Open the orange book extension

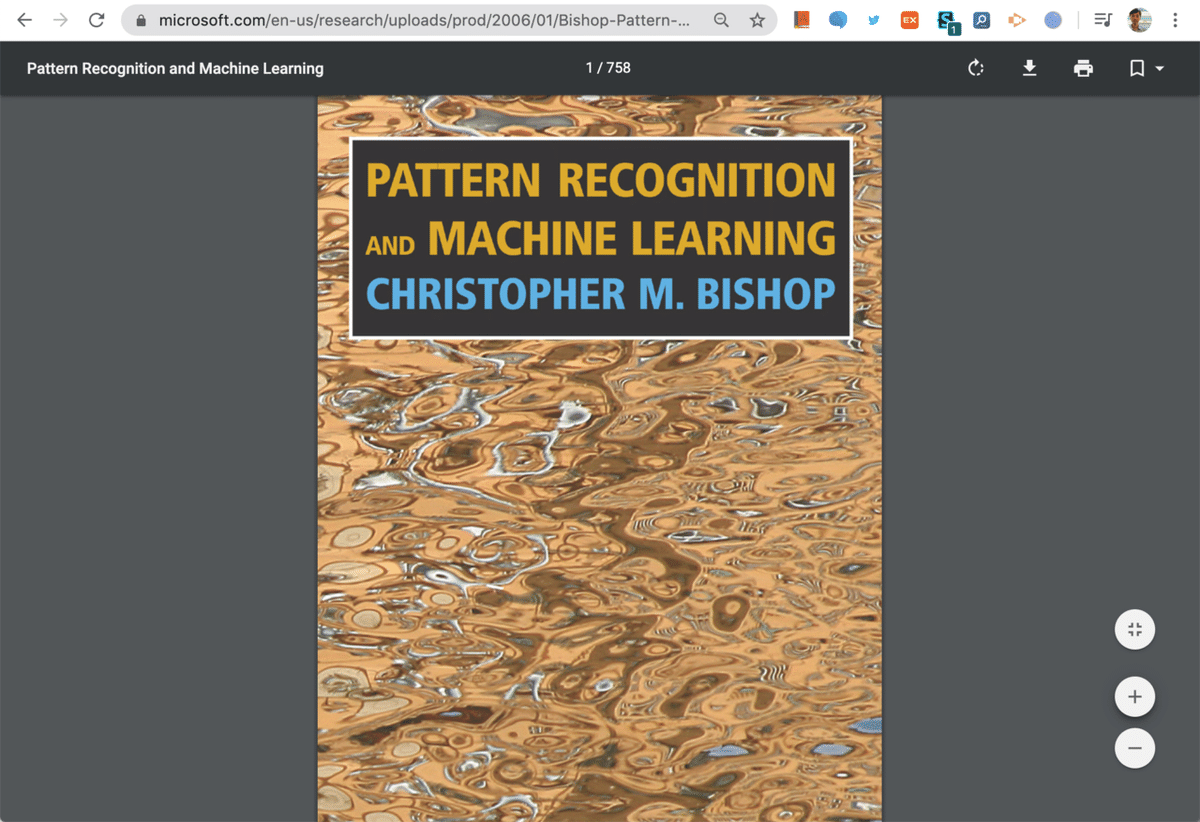point(801,20)
